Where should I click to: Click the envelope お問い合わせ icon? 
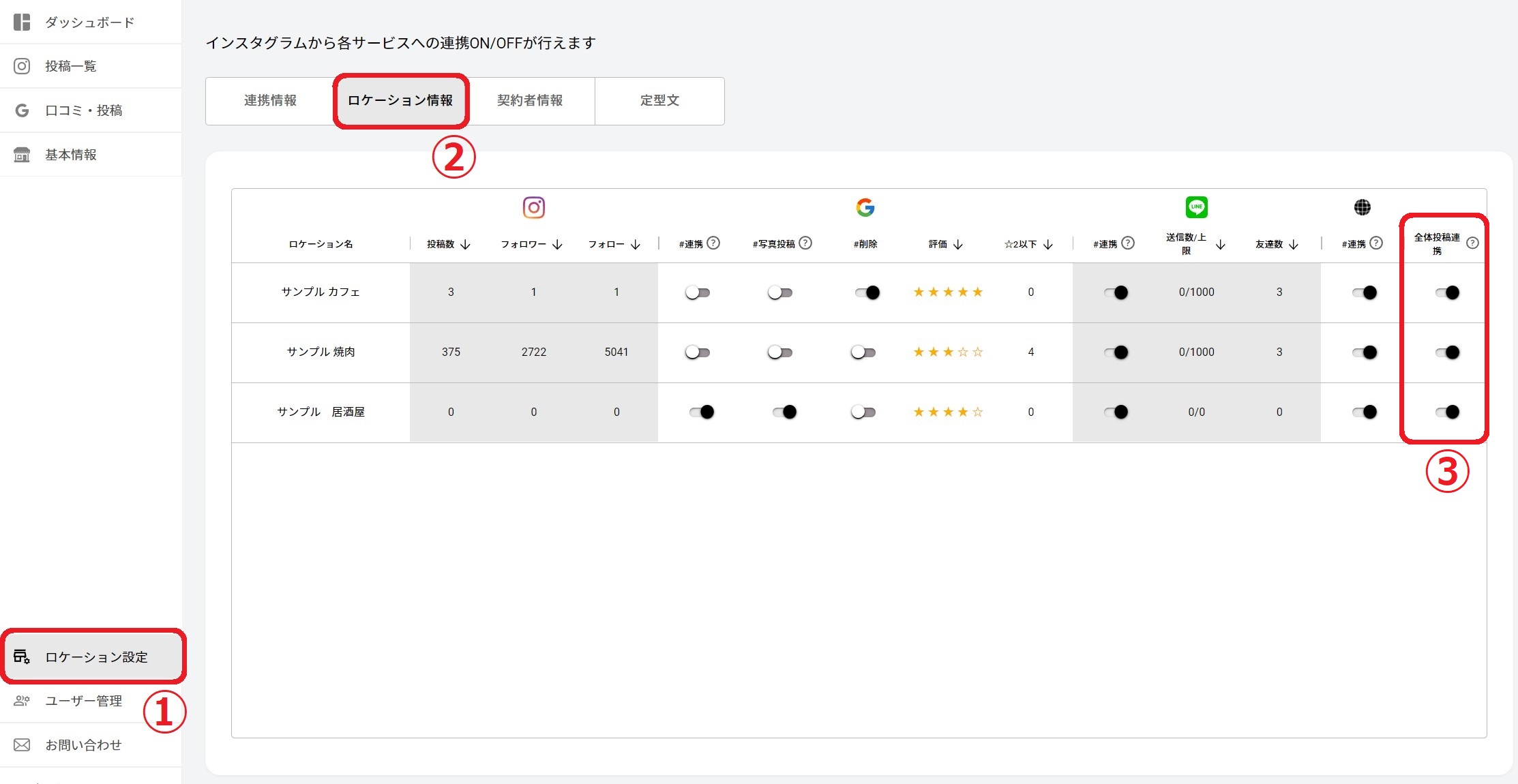pyautogui.click(x=22, y=745)
